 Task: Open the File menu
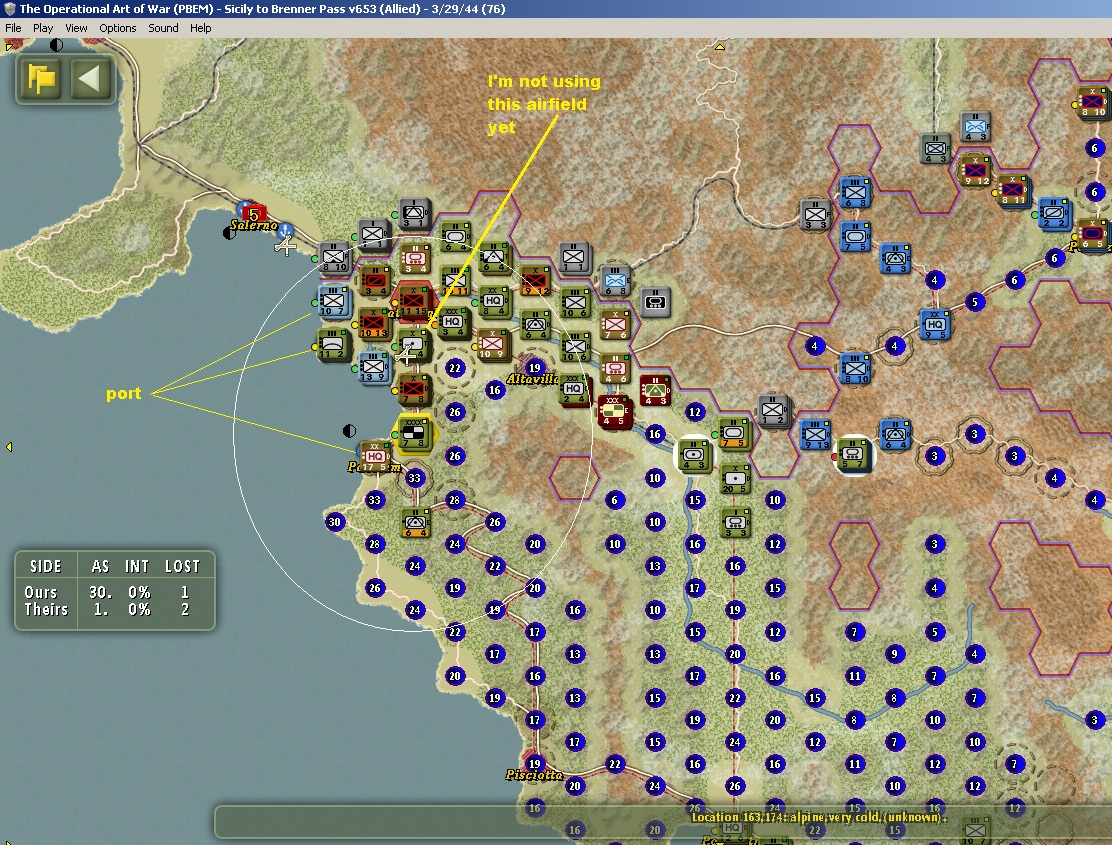(x=13, y=28)
